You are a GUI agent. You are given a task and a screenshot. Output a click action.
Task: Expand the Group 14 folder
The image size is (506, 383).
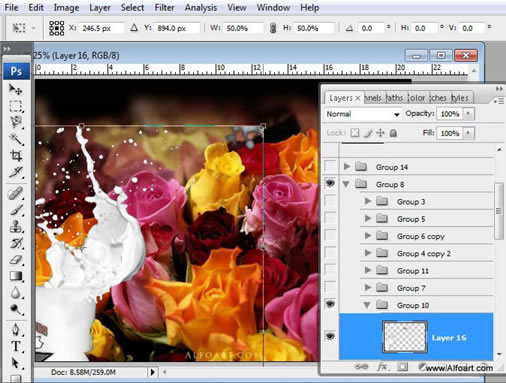[347, 166]
